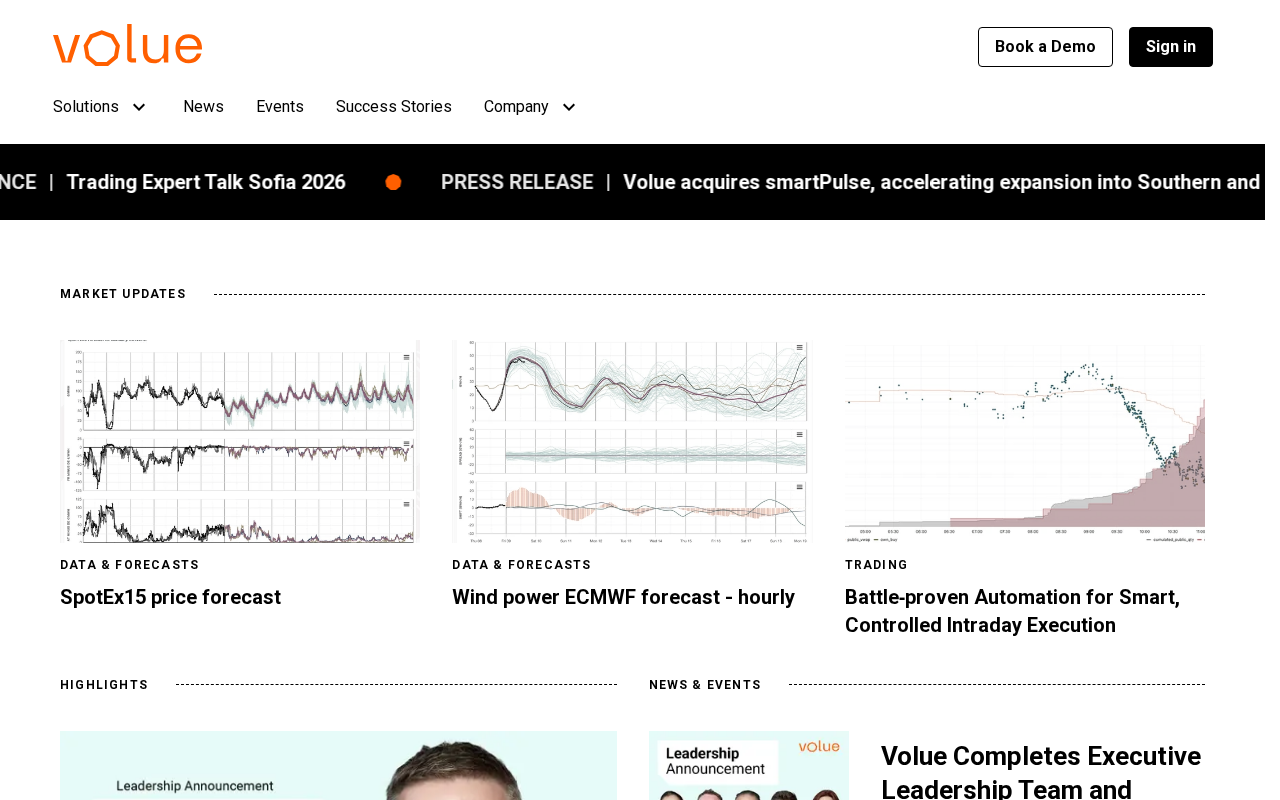Open the Highlights Leadership Announcement image
The height and width of the screenshot is (800, 1280).
338,766
